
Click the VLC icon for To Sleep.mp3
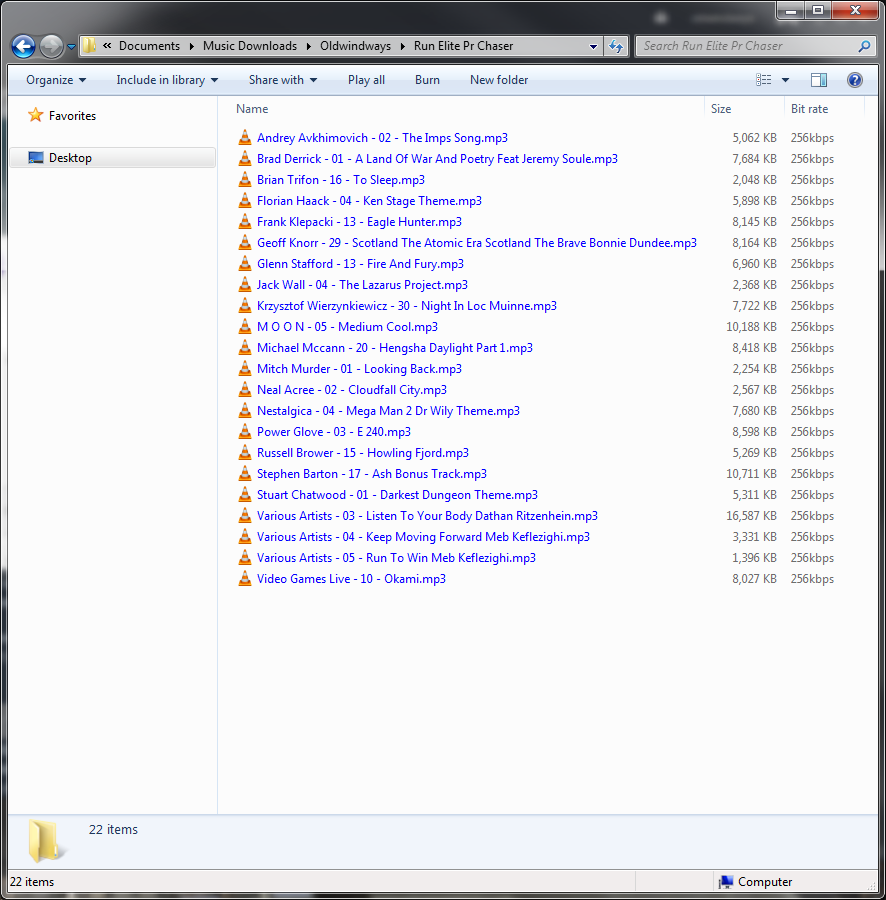click(245, 180)
